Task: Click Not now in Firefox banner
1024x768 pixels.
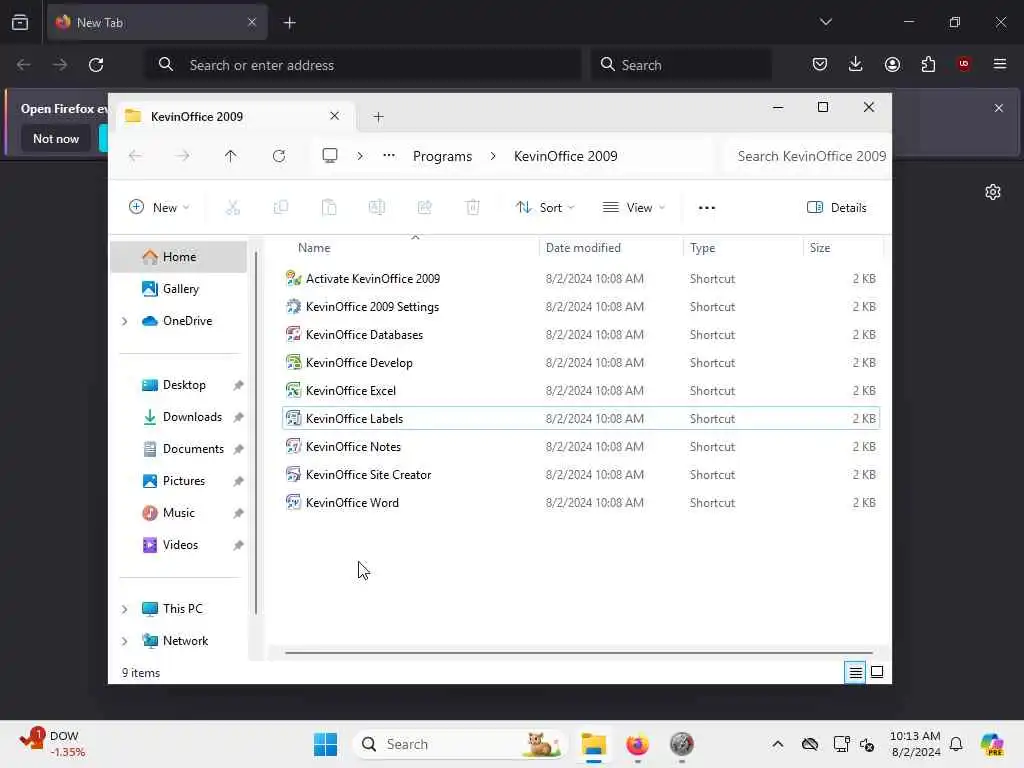Action: pyautogui.click(x=56, y=139)
